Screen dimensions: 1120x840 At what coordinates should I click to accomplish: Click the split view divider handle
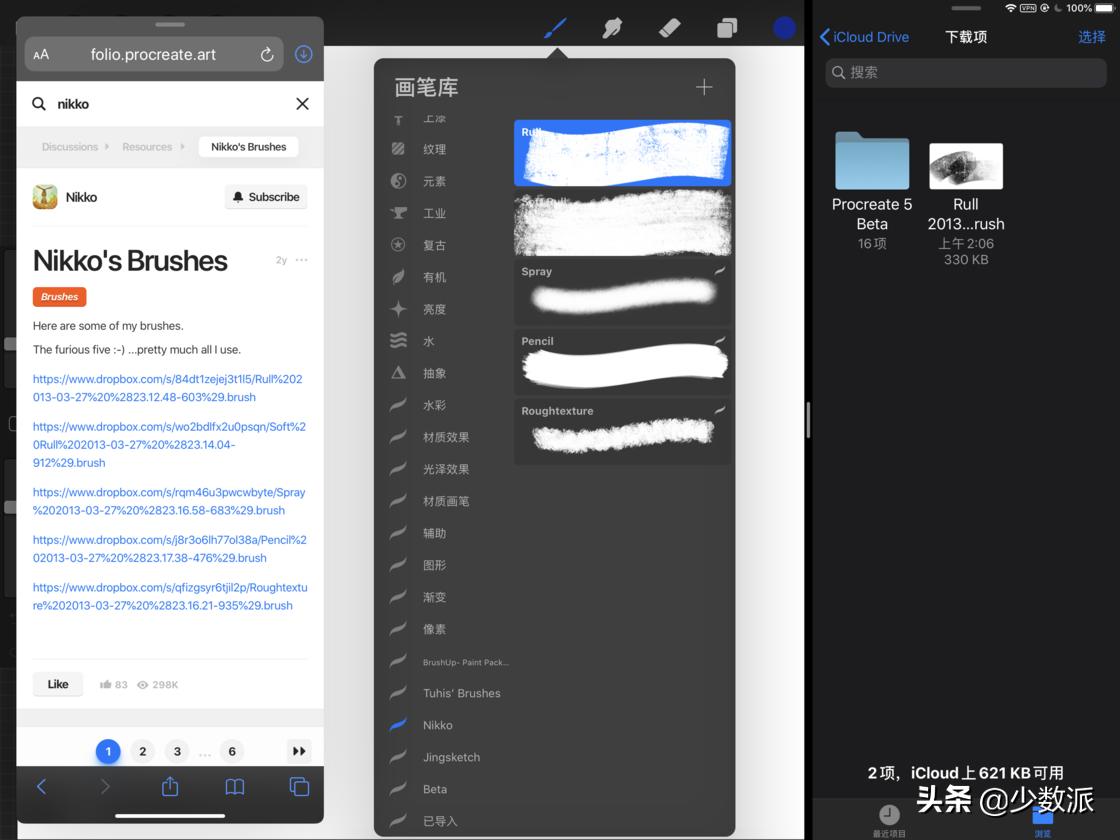[808, 420]
